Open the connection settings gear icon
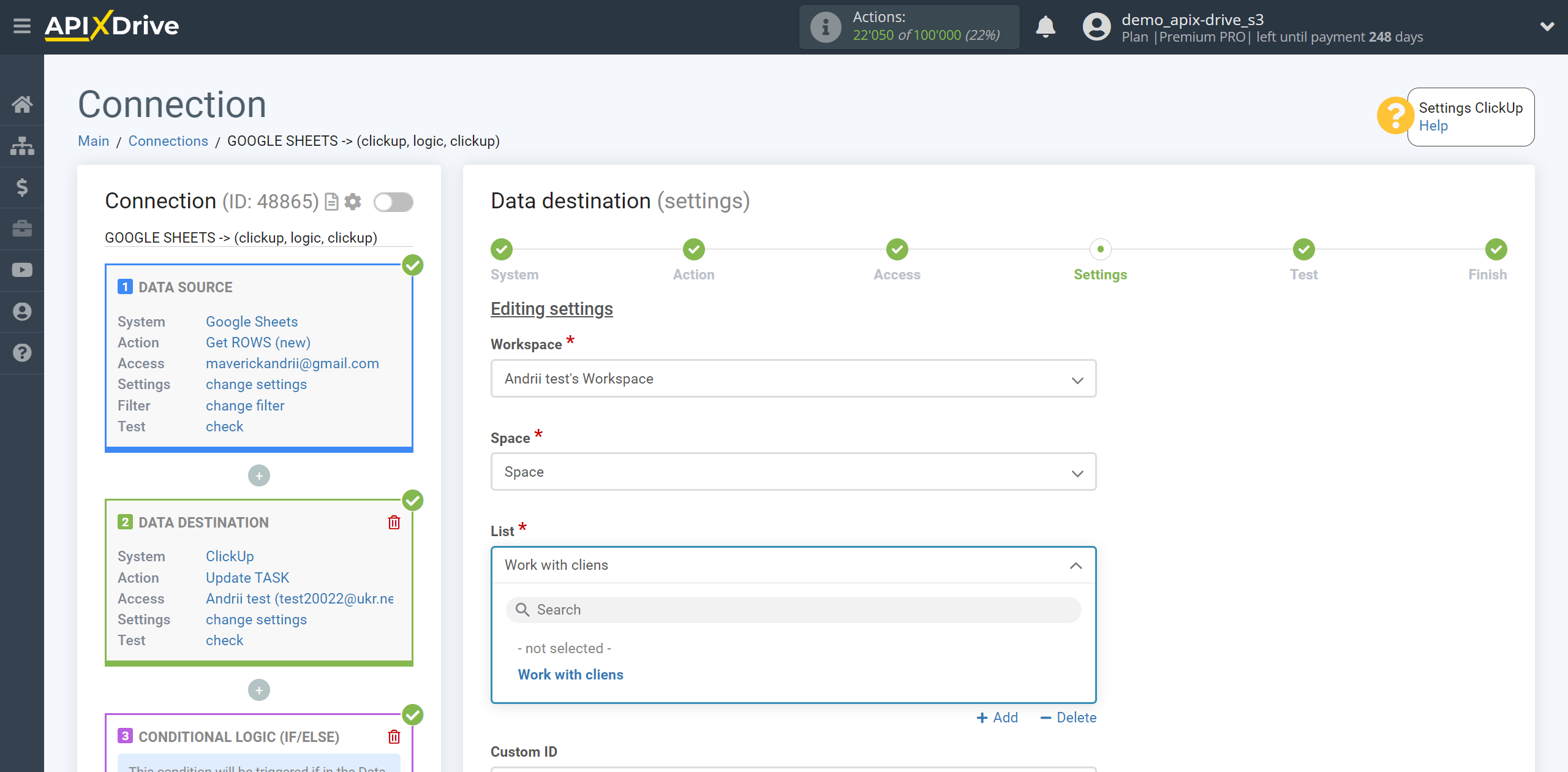Image resolution: width=1568 pixels, height=772 pixels. (353, 202)
